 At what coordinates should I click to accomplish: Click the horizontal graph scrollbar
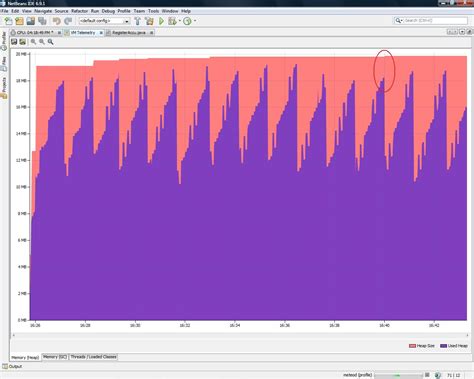[x=240, y=335]
